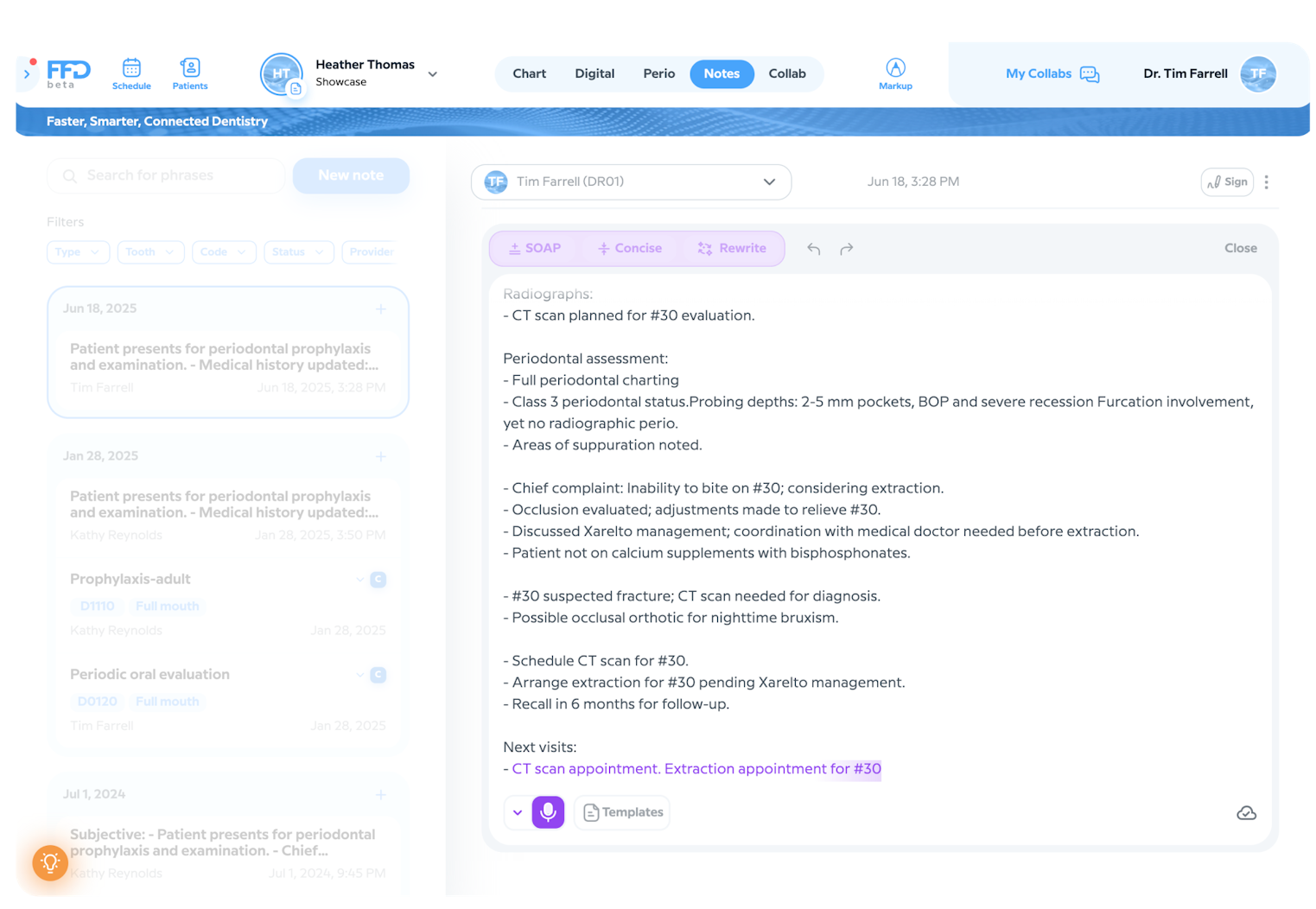Click the Jun 18, 3:28 PM timestamp
This screenshot has height=909, width=1316.
[913, 182]
